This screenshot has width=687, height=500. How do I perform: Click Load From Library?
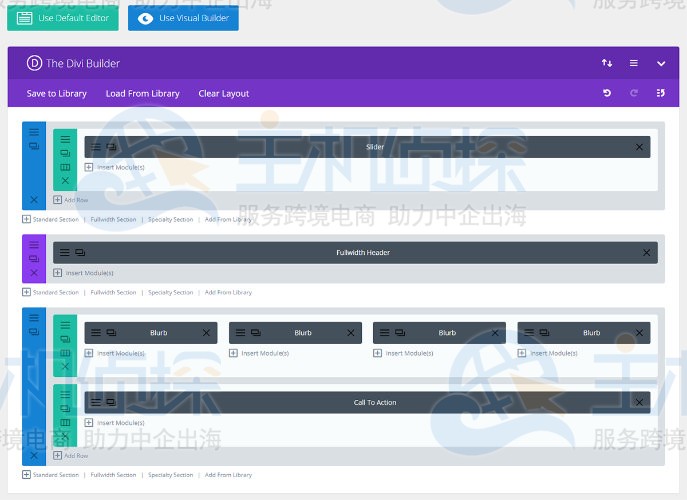tap(142, 93)
